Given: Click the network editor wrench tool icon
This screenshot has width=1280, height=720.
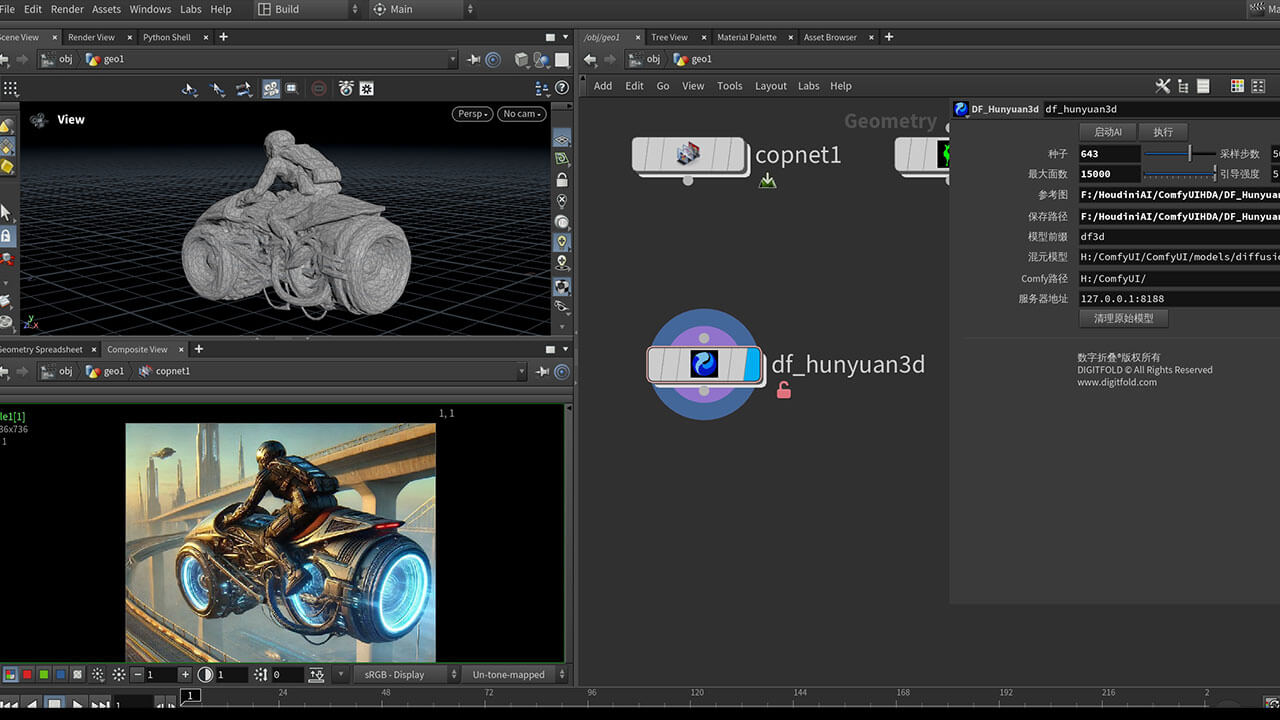Looking at the screenshot, I should (x=1163, y=87).
